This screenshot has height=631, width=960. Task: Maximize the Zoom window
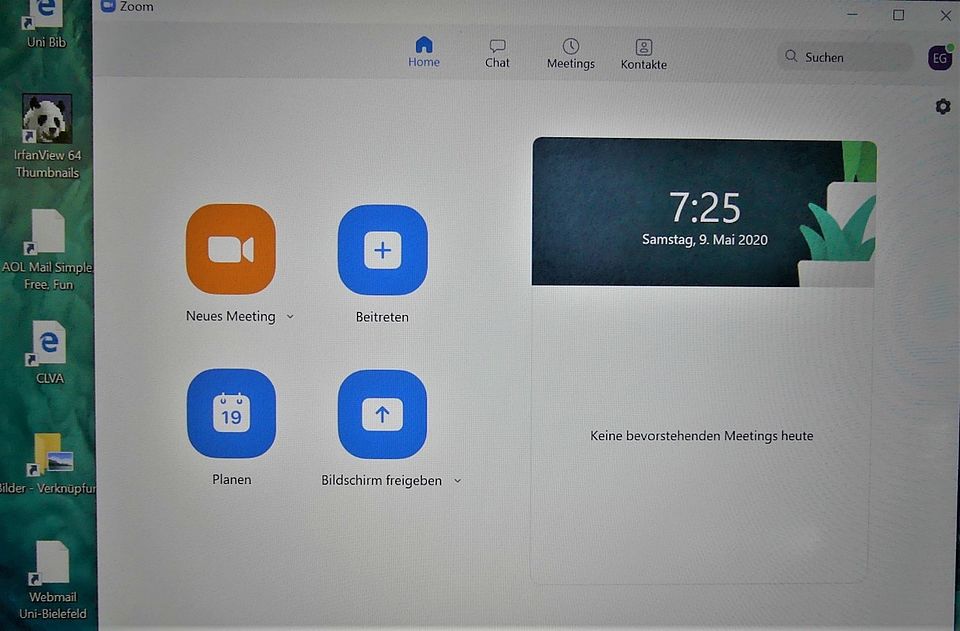(898, 15)
